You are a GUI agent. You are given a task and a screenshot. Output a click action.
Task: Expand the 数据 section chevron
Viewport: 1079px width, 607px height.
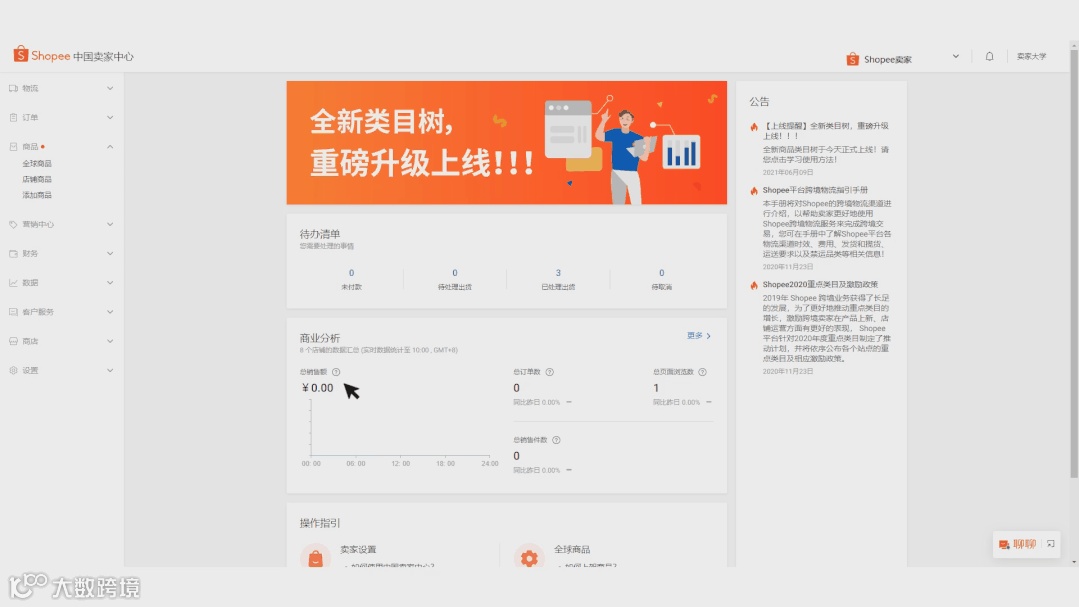pos(110,283)
